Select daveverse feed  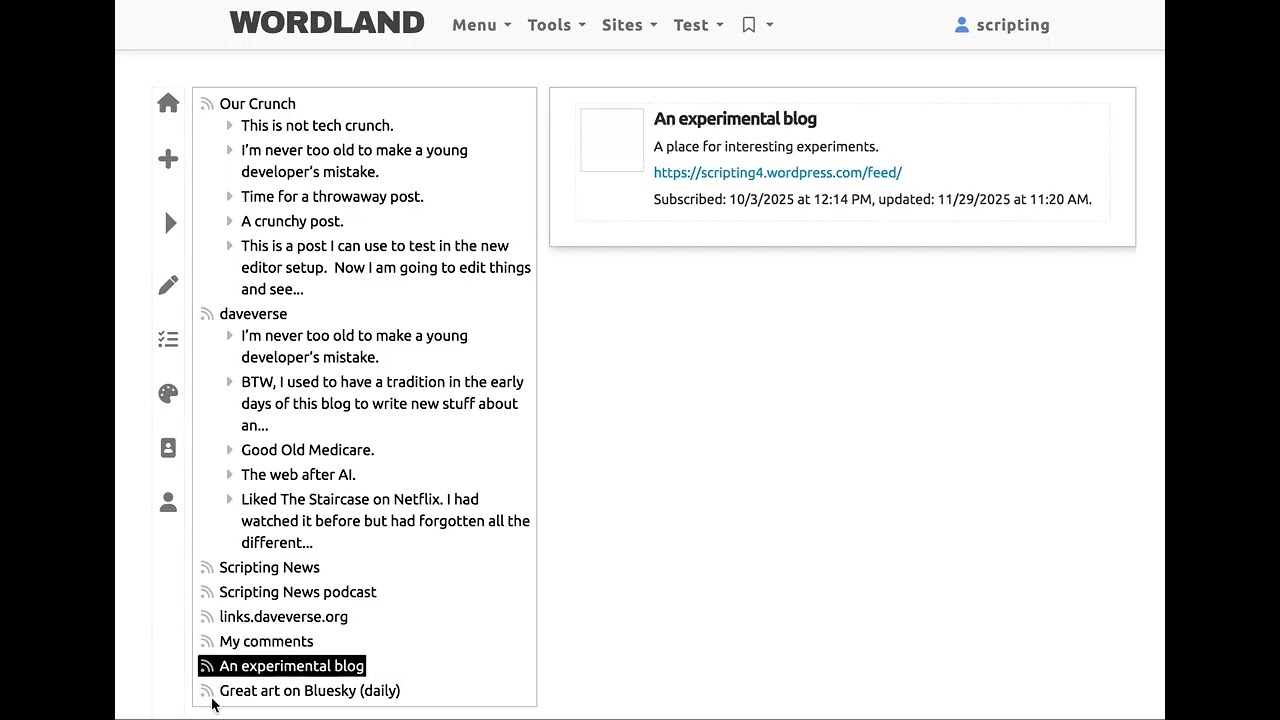[253, 314]
